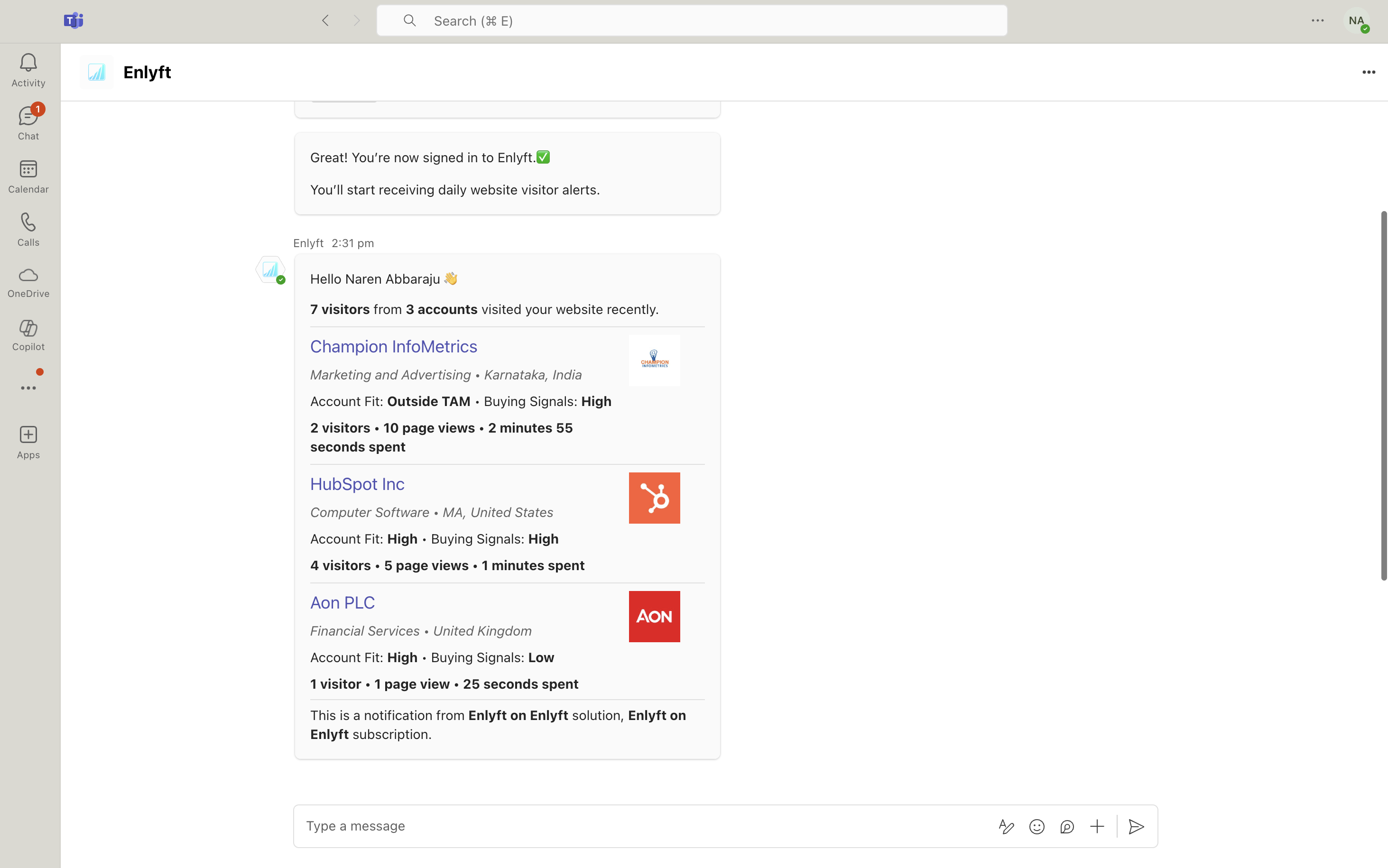The width and height of the screenshot is (1388, 868).
Task: Click "daily website visitor alerts" message line
Action: pos(455,190)
